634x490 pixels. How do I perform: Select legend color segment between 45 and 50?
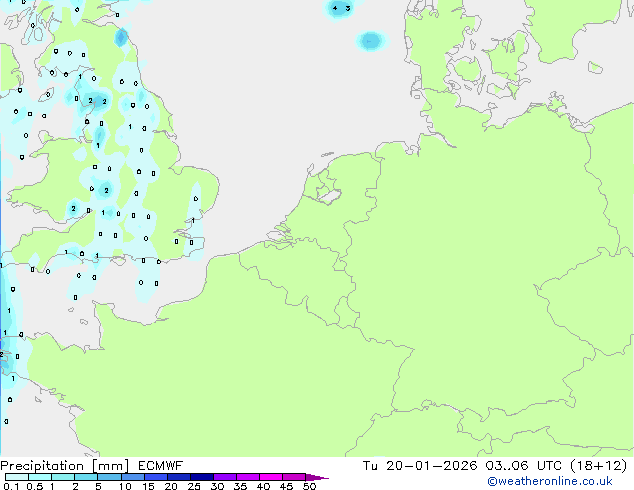pos(295,478)
